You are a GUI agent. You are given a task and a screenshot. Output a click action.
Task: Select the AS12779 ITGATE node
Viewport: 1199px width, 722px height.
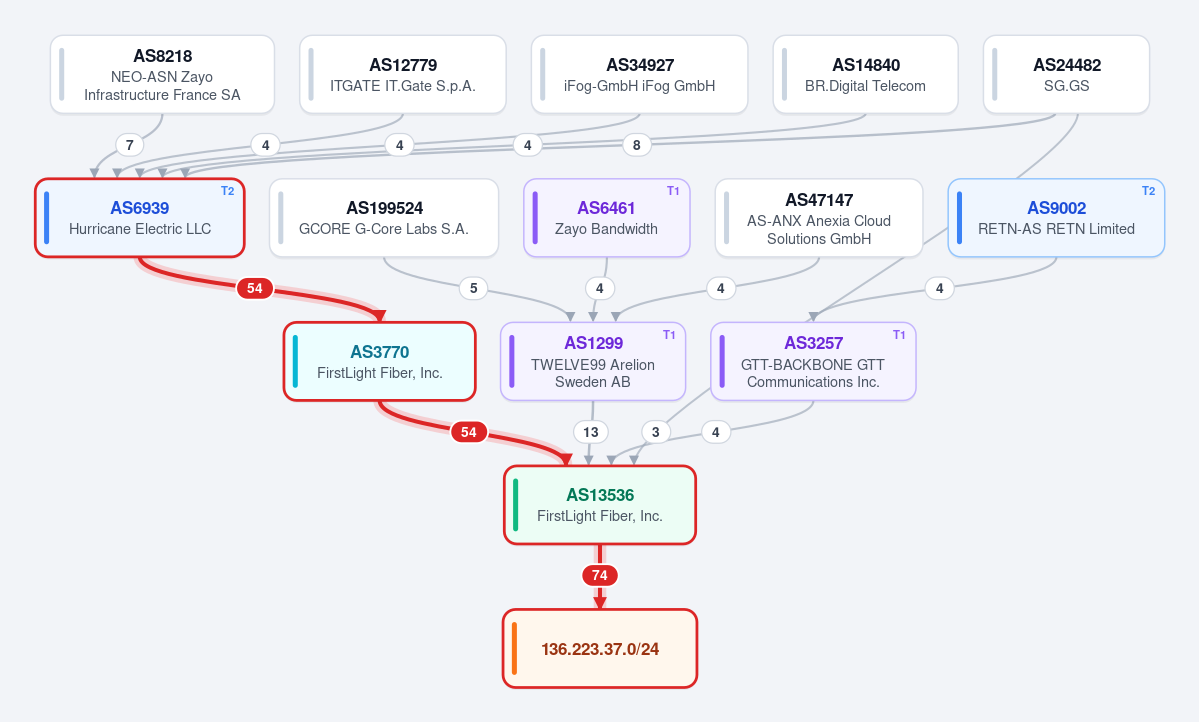point(403,74)
